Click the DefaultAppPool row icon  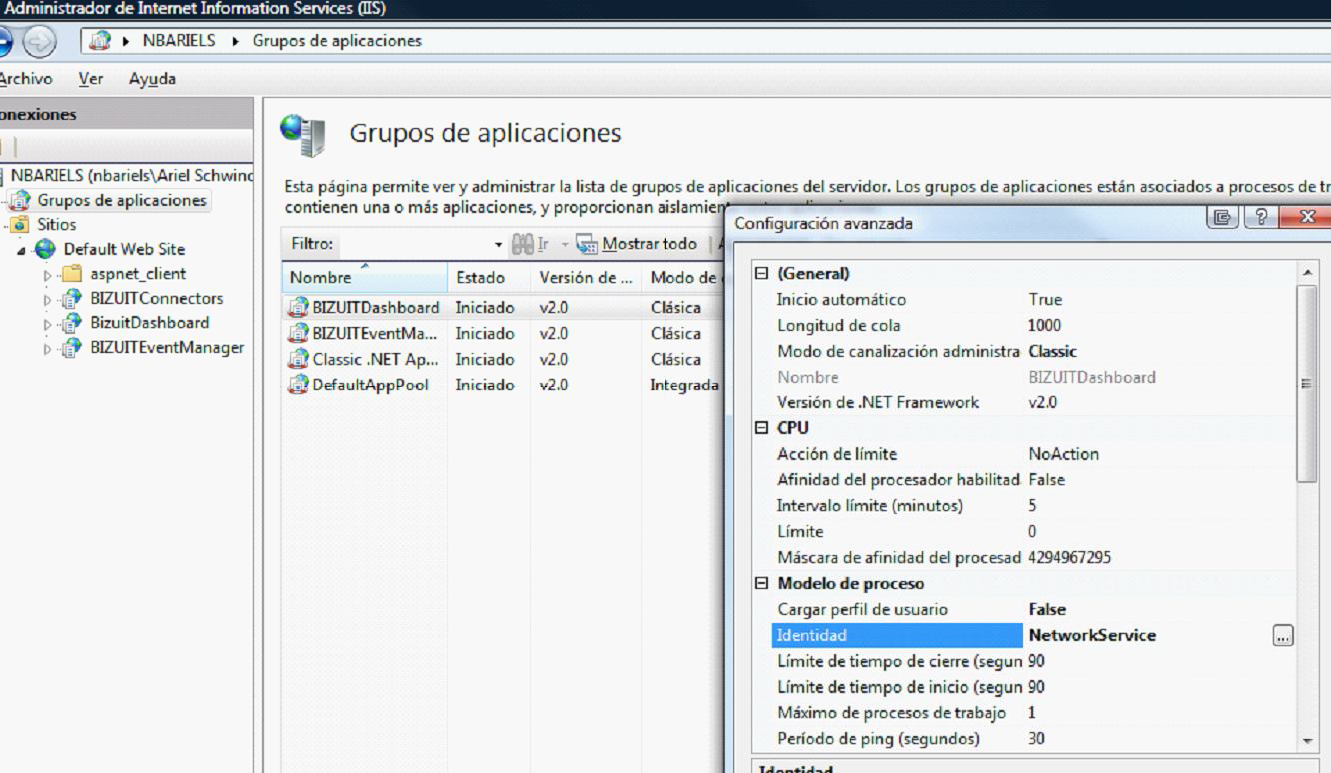(x=298, y=385)
